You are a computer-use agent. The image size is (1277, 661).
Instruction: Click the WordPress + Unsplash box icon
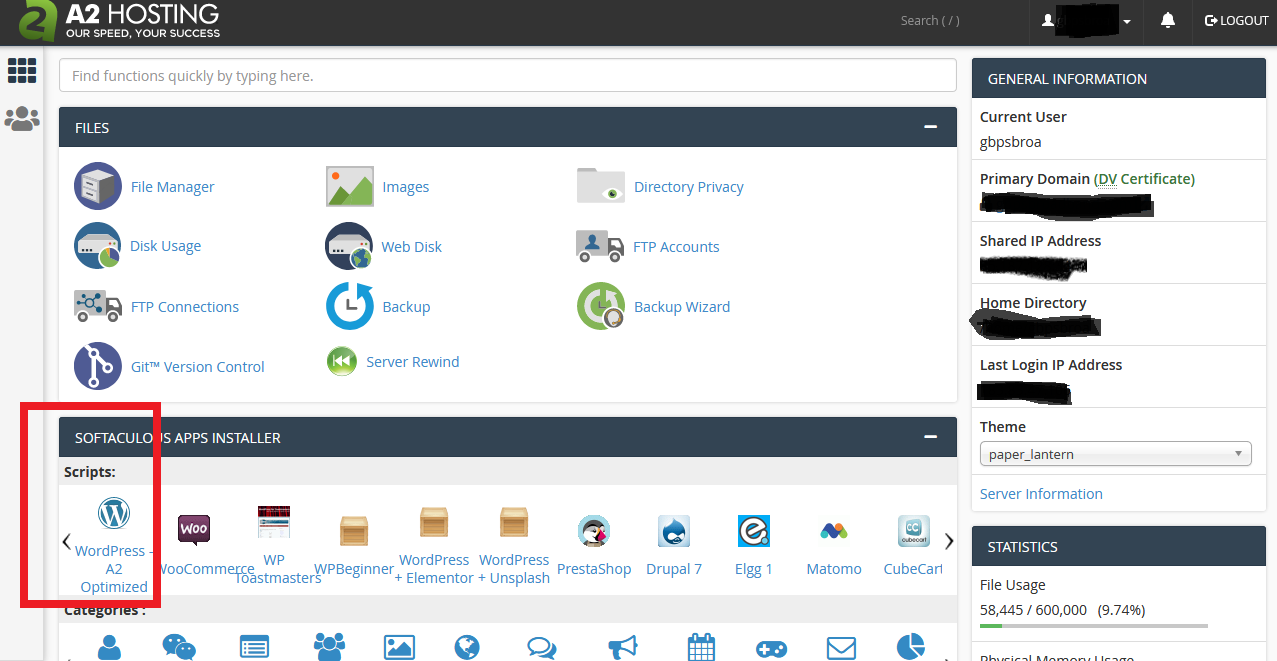click(x=513, y=522)
